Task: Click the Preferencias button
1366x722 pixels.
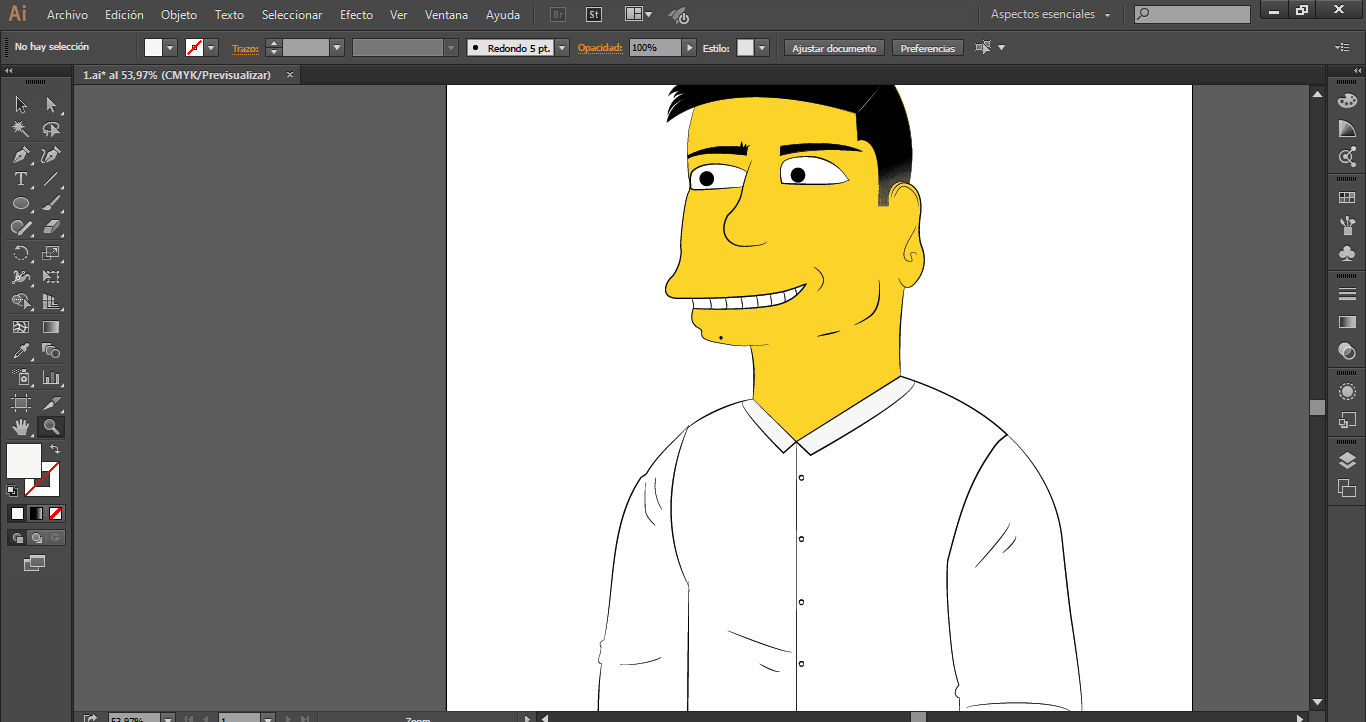Action: tap(927, 48)
